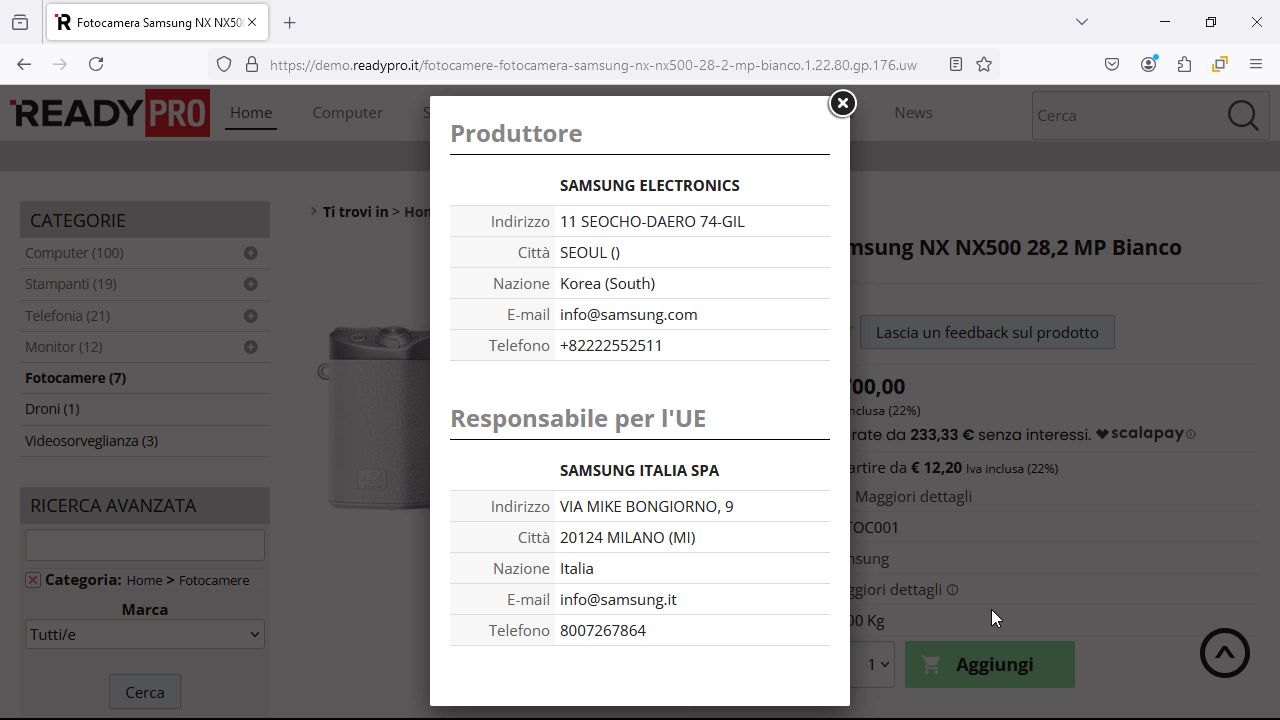The height and width of the screenshot is (720, 1280).
Task: Click the Stampanti (19) category link
Action: click(71, 284)
